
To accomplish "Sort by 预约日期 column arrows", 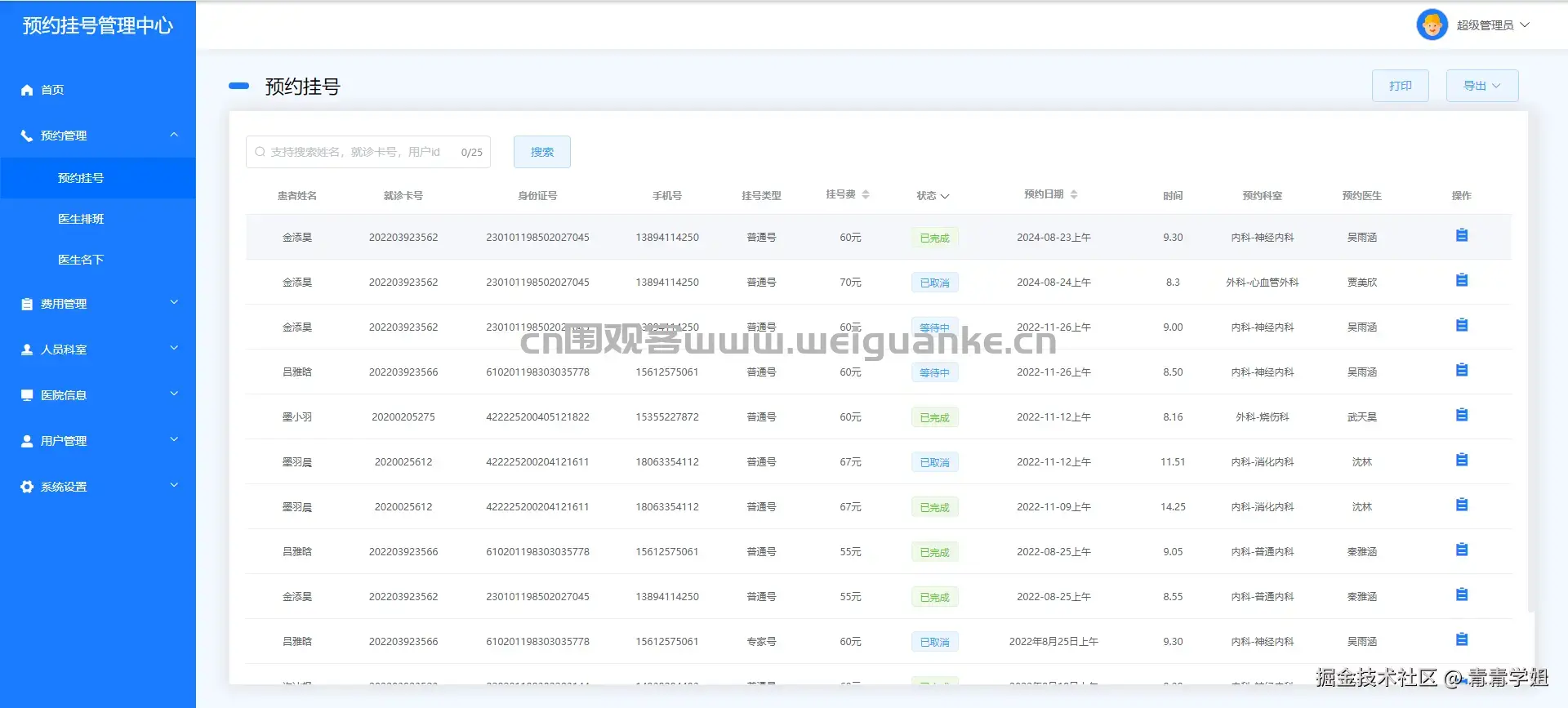I will 1074,194.
